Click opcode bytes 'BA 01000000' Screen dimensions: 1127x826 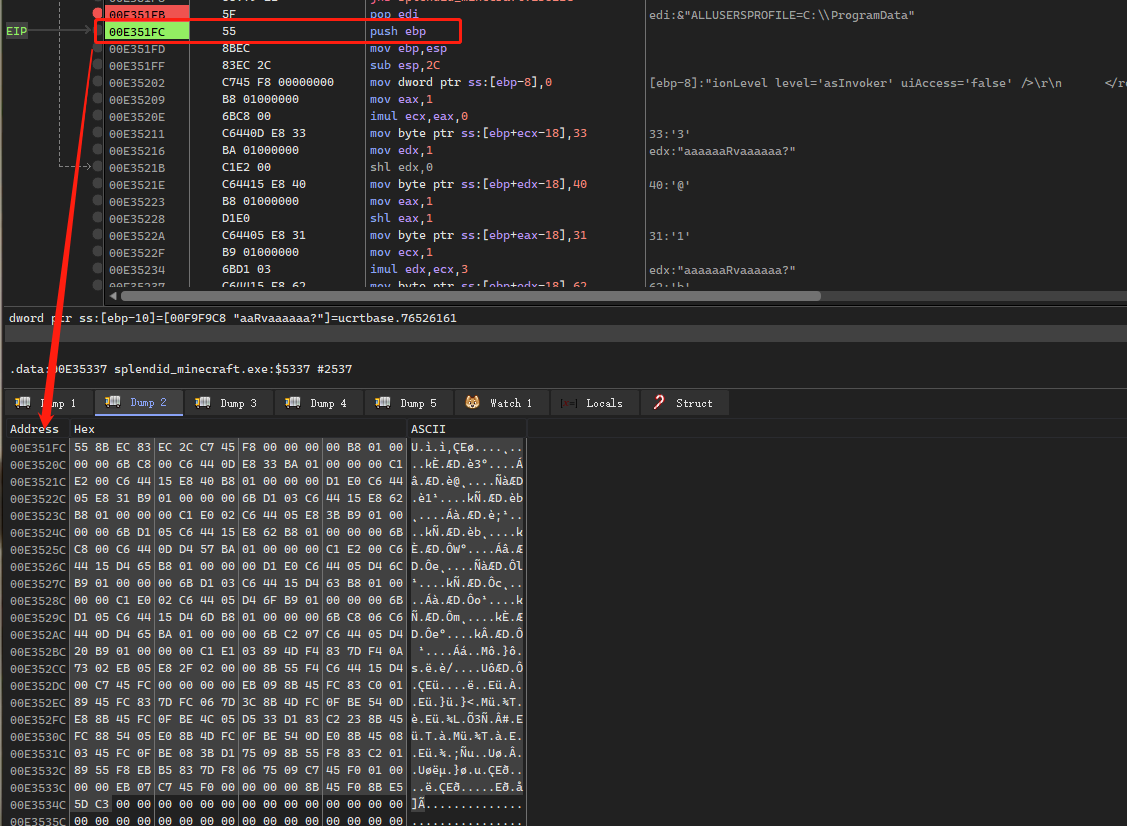260,150
